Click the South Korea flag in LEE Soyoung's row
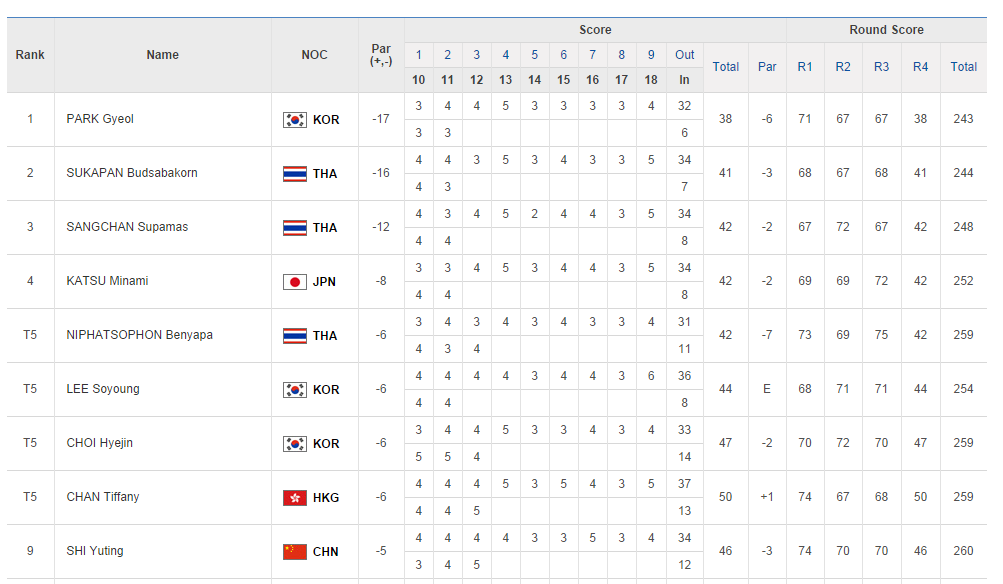This screenshot has height=584, width=1003. click(x=294, y=390)
